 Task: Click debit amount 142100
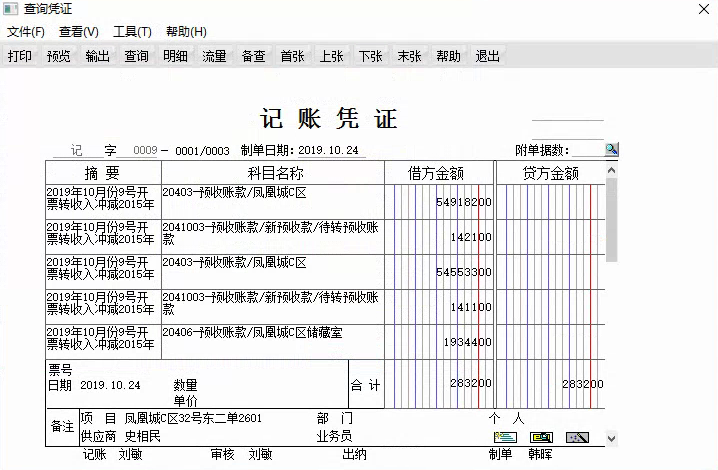coord(471,237)
